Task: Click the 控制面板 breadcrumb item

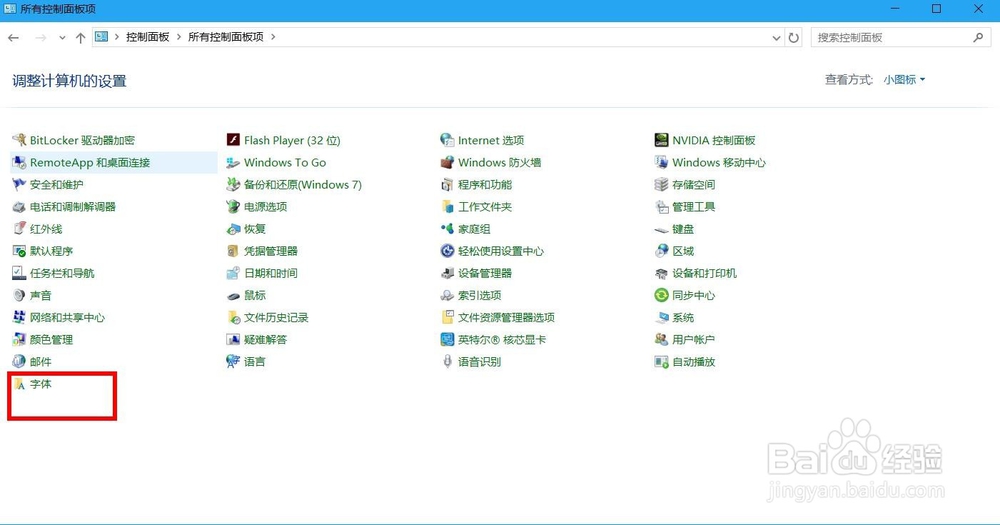Action: [148, 37]
